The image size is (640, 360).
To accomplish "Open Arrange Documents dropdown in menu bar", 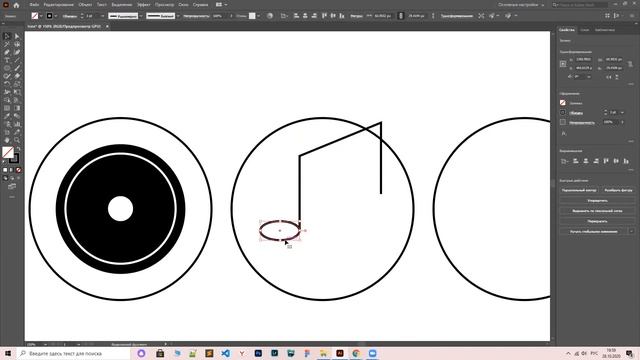I will coord(221,5).
